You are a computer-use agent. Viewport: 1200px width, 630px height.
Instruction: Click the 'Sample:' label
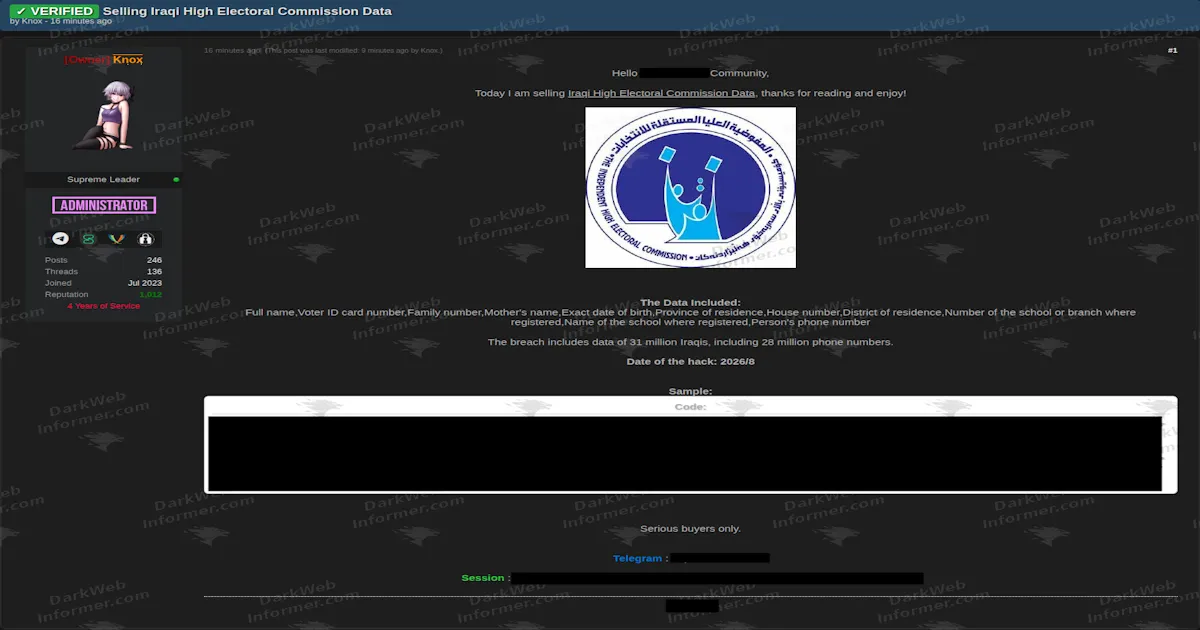pos(690,391)
